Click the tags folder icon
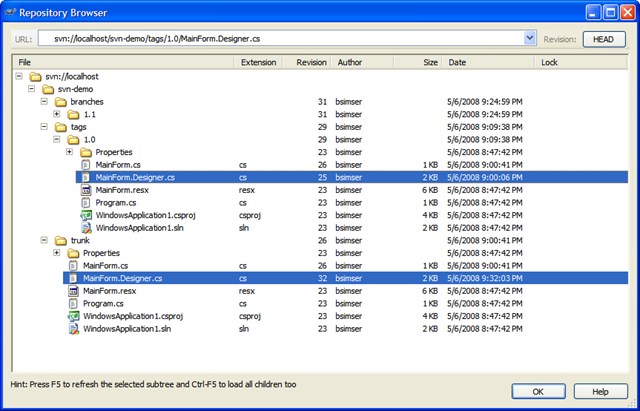The image size is (640, 411). 61,127
